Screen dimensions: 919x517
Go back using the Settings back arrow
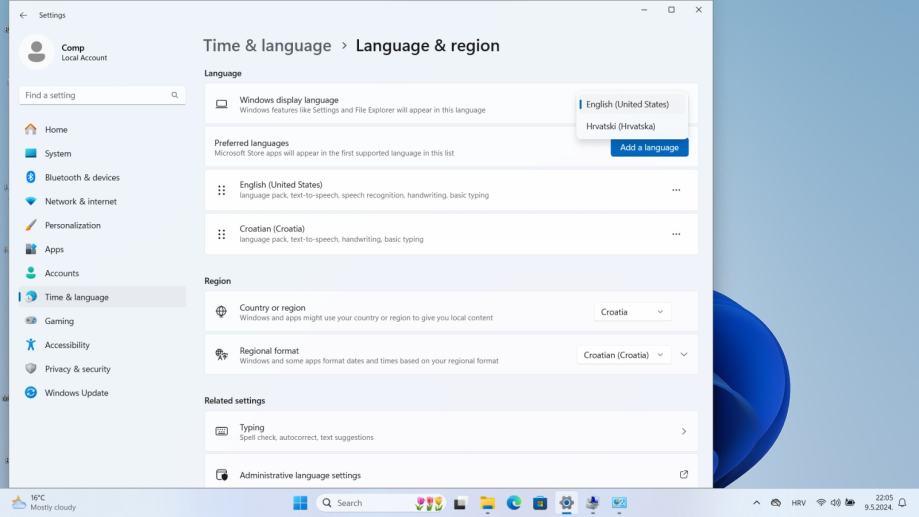click(23, 15)
